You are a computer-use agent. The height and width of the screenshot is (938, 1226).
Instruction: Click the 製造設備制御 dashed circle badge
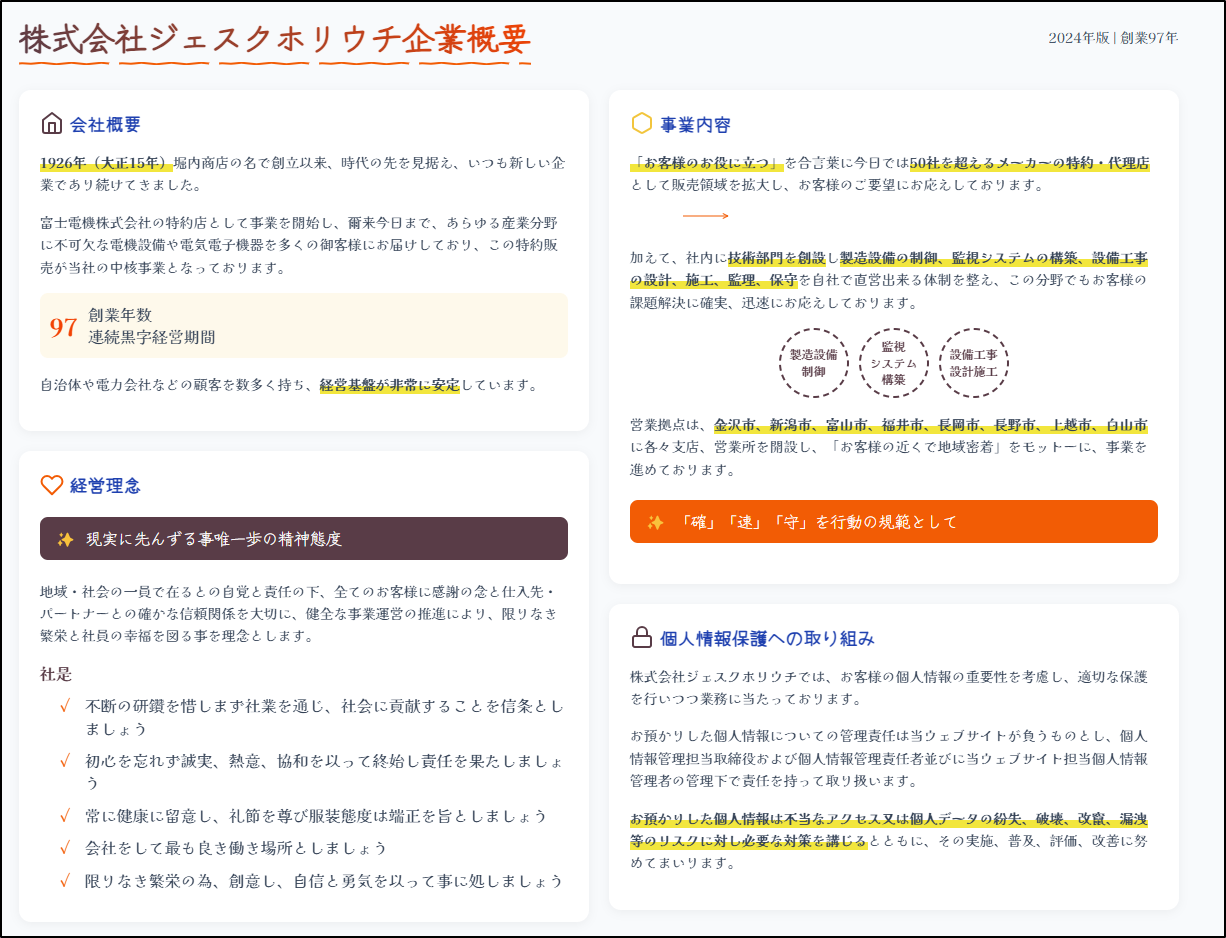pos(814,362)
